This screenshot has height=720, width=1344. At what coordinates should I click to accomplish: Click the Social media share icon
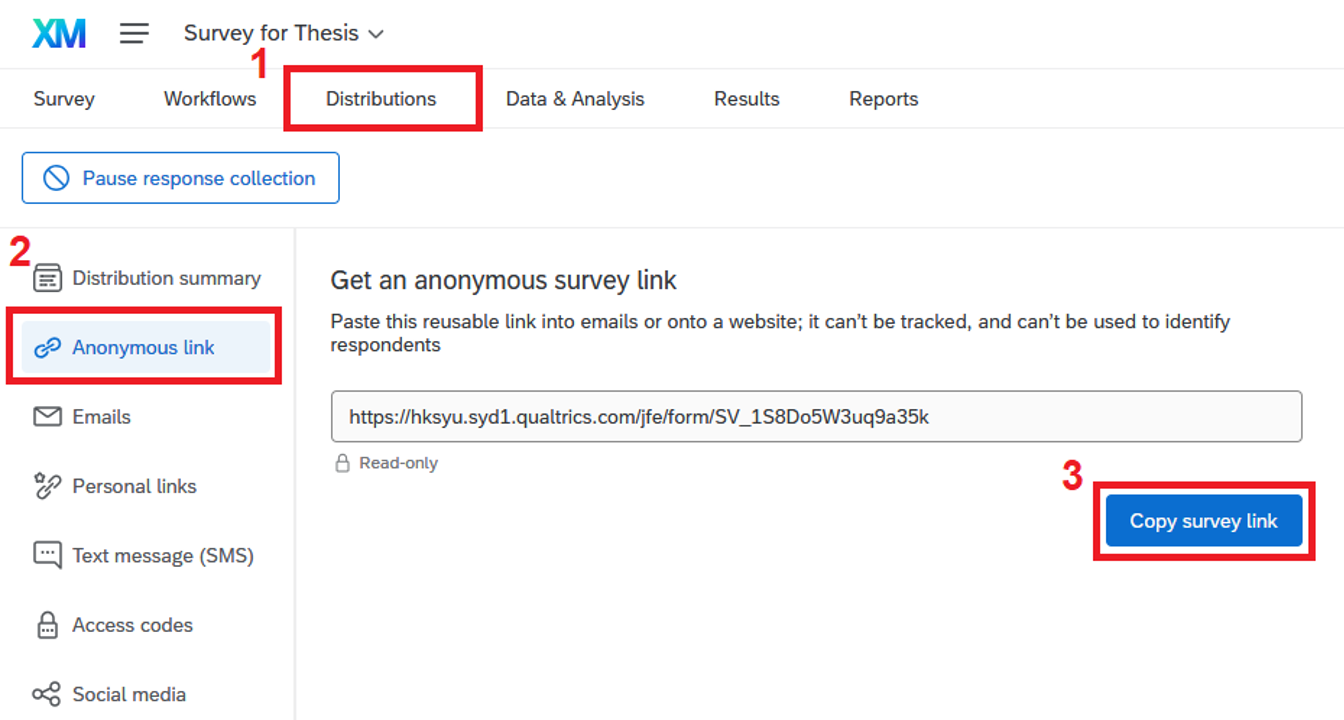(47, 694)
